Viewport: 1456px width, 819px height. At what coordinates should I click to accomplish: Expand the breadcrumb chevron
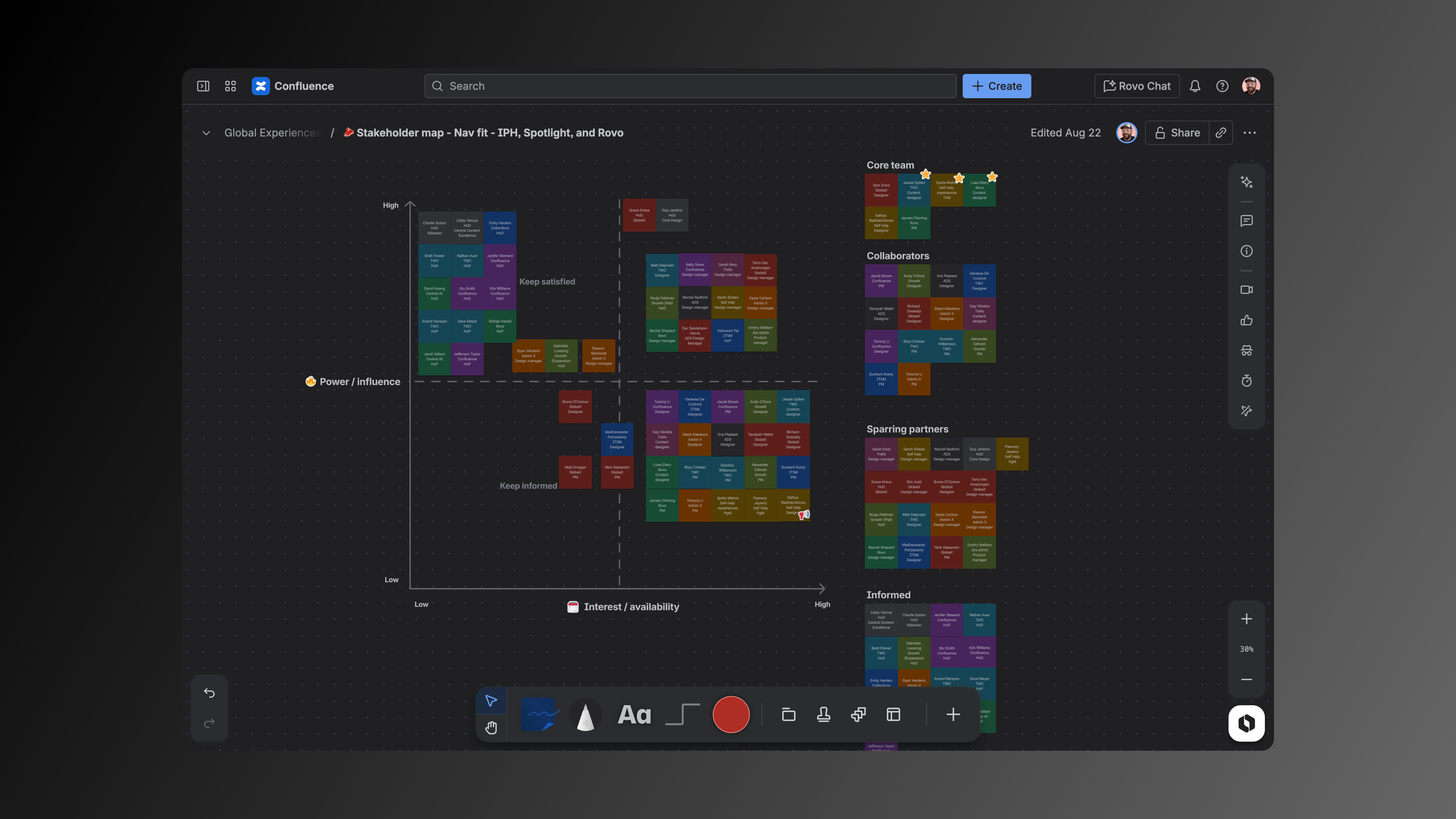click(206, 133)
